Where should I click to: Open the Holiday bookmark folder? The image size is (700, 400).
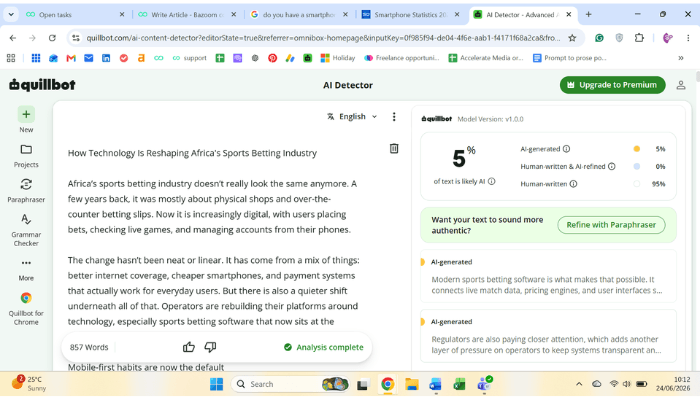coord(338,58)
